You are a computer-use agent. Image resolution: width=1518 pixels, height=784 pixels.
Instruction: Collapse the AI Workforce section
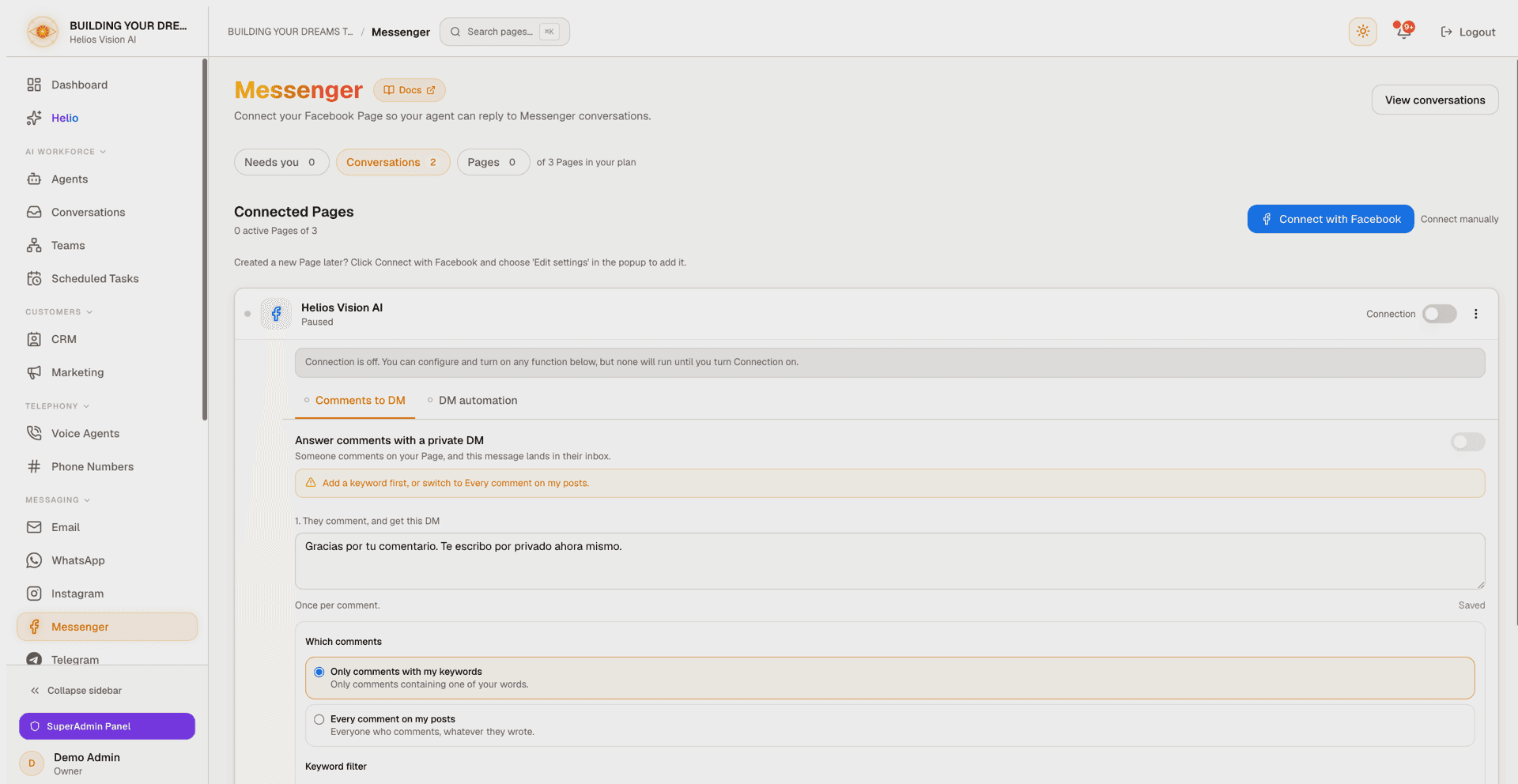pyautogui.click(x=66, y=152)
